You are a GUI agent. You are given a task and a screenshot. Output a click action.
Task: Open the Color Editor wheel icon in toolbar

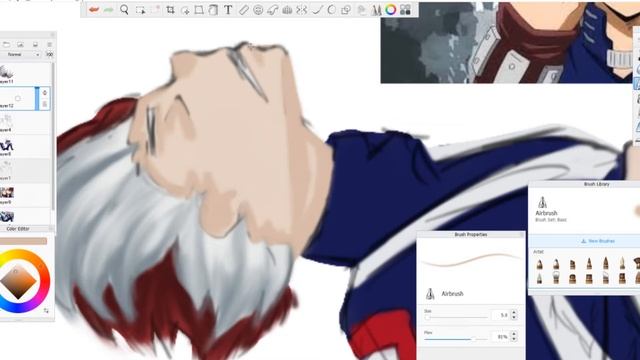click(391, 10)
